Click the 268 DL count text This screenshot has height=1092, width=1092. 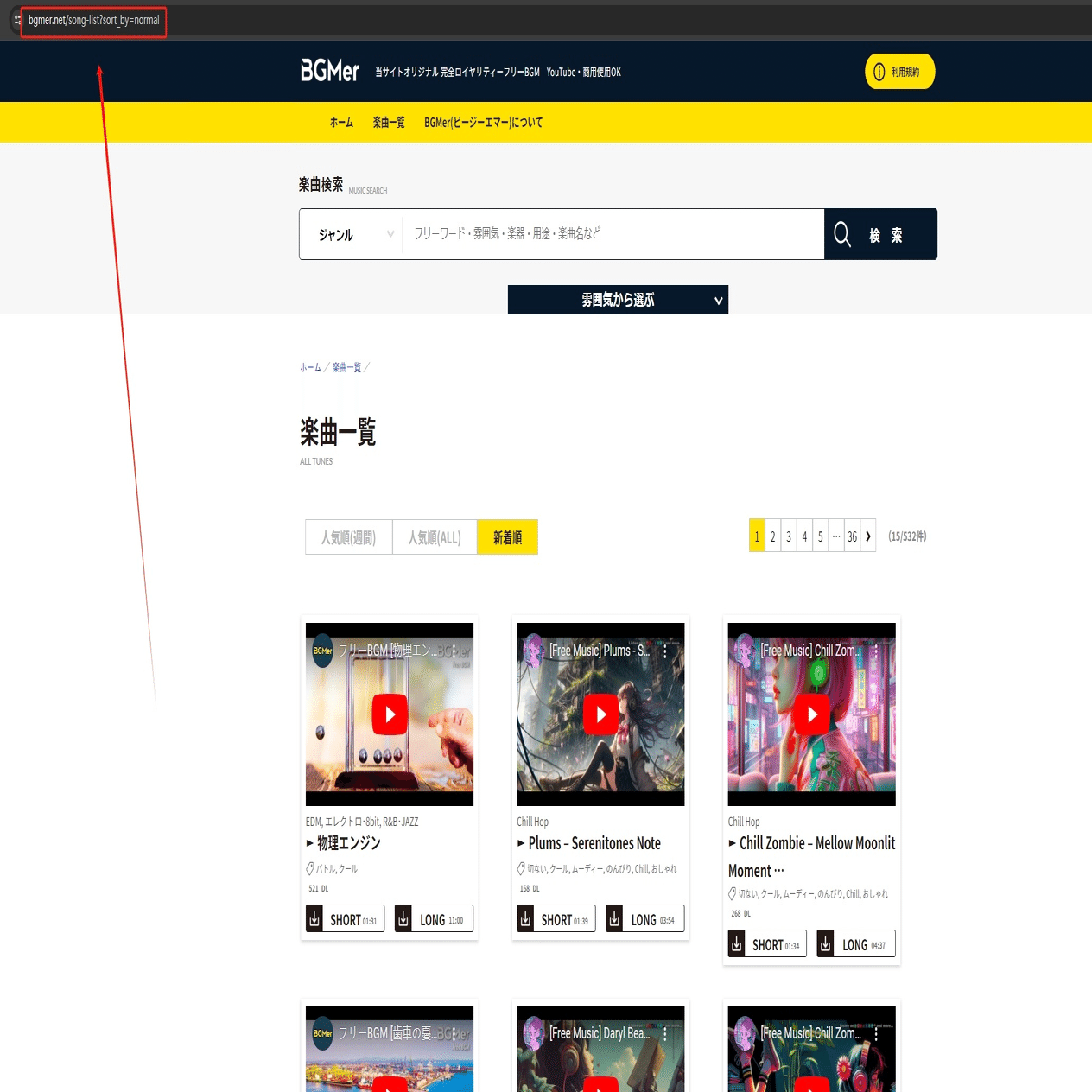pyautogui.click(x=740, y=913)
